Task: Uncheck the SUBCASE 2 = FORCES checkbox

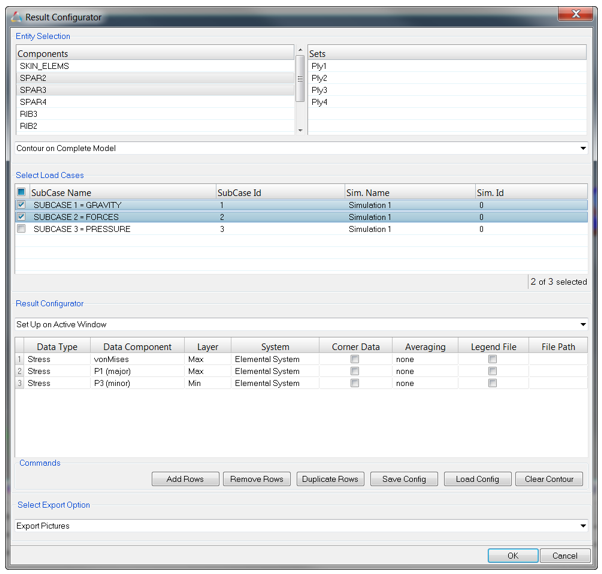Action: click(x=22, y=217)
